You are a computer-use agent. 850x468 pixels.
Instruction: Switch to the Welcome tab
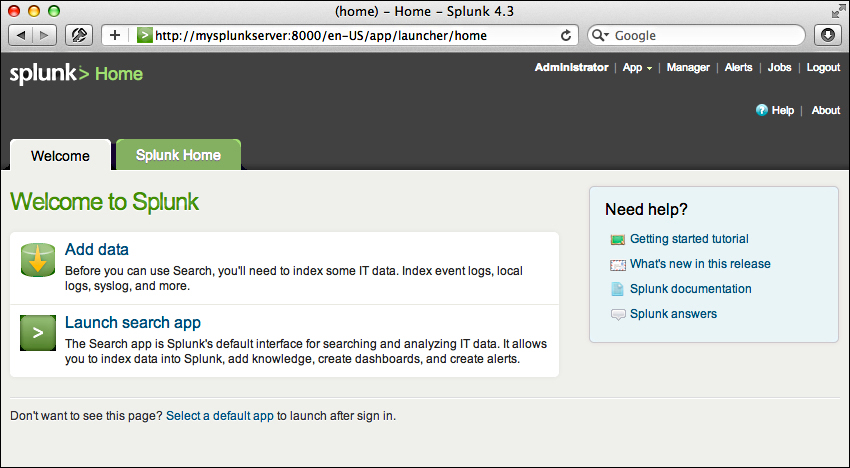pyautogui.click(x=60, y=155)
